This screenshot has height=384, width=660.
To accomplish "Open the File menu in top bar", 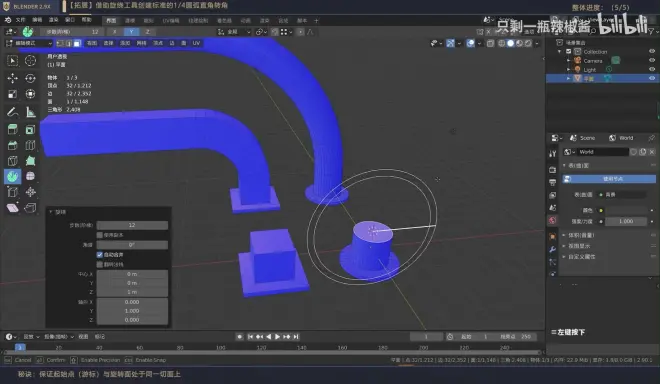I will 21,20.
